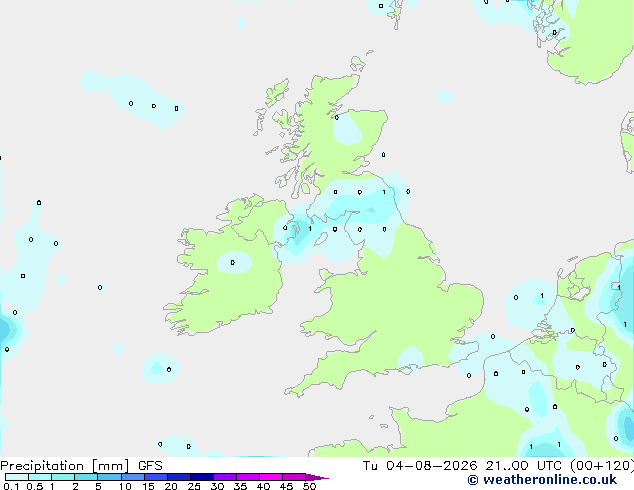Click the '(00+120)' forecast offset text
The height and width of the screenshot is (490, 634).
tap(602, 466)
